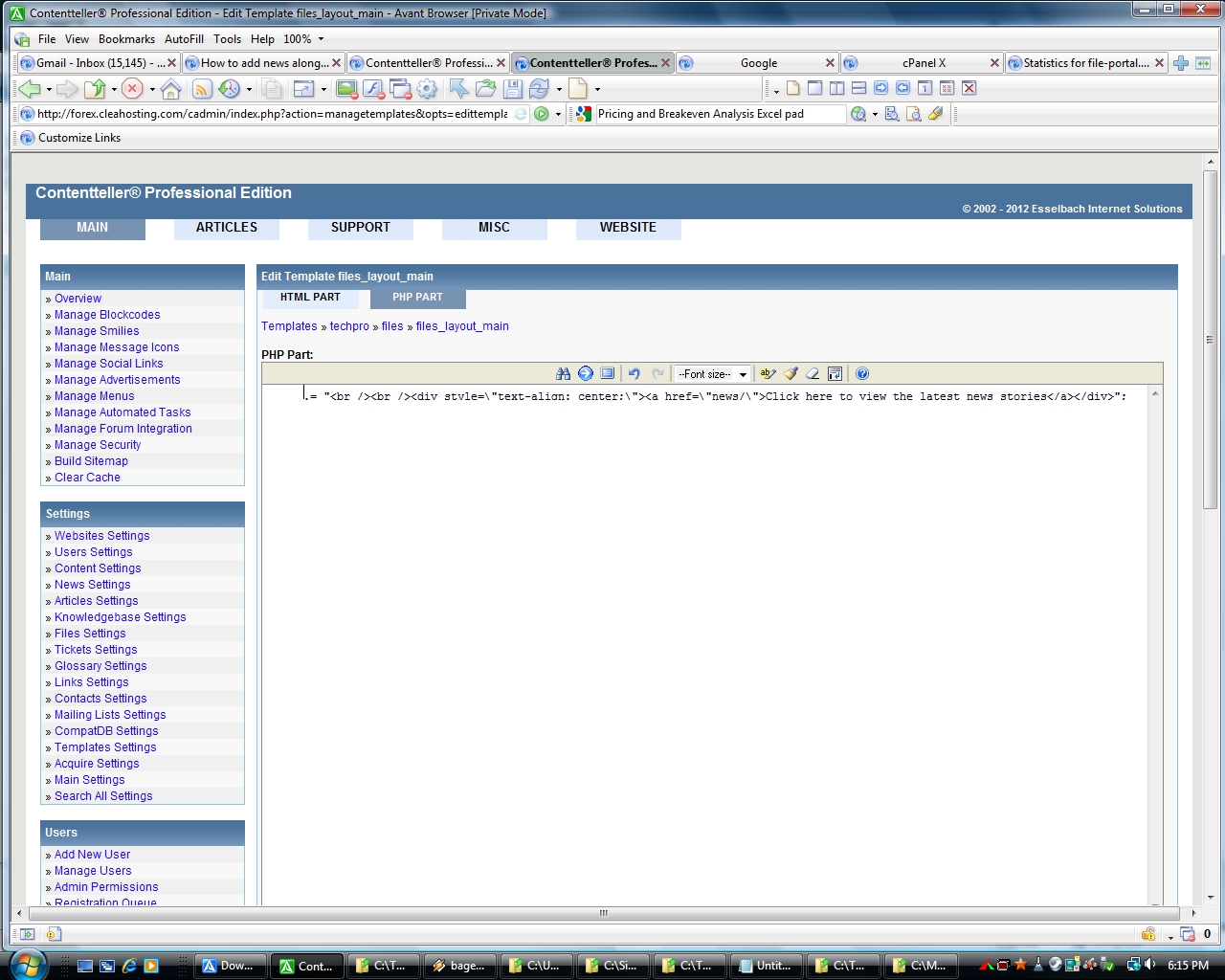Image resolution: width=1225 pixels, height=980 pixels.
Task: Open the ARTICLES section tab
Action: (x=227, y=228)
